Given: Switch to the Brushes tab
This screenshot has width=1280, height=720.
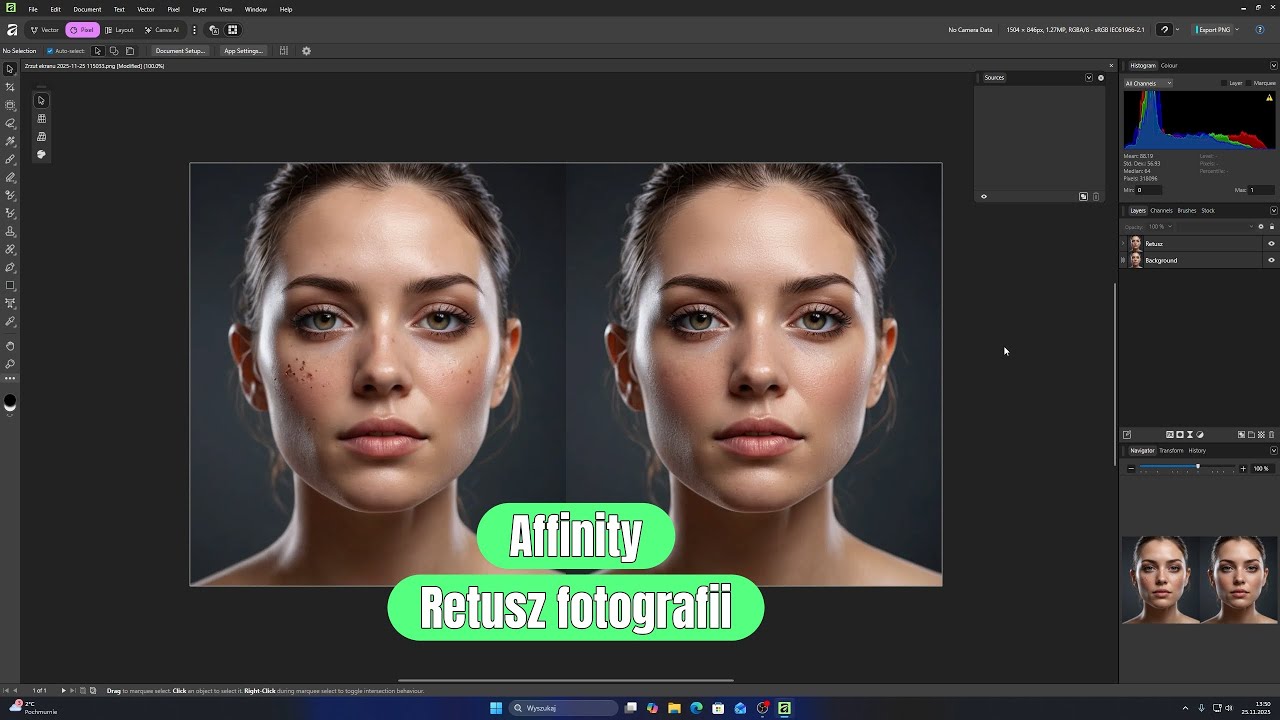Looking at the screenshot, I should click(1187, 210).
